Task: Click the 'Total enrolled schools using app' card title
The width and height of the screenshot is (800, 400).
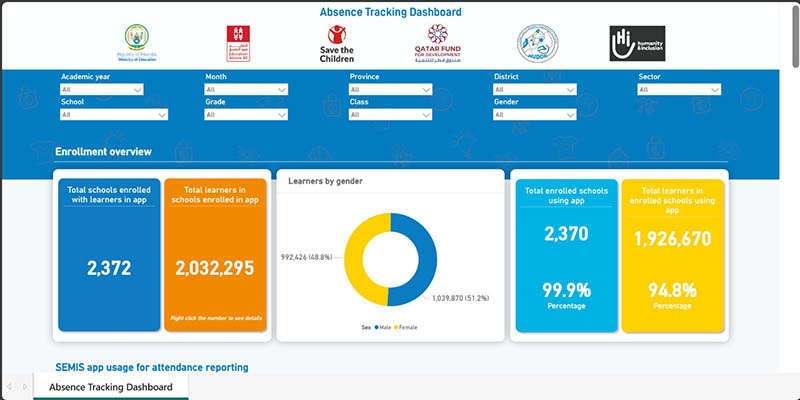Action: (566, 195)
